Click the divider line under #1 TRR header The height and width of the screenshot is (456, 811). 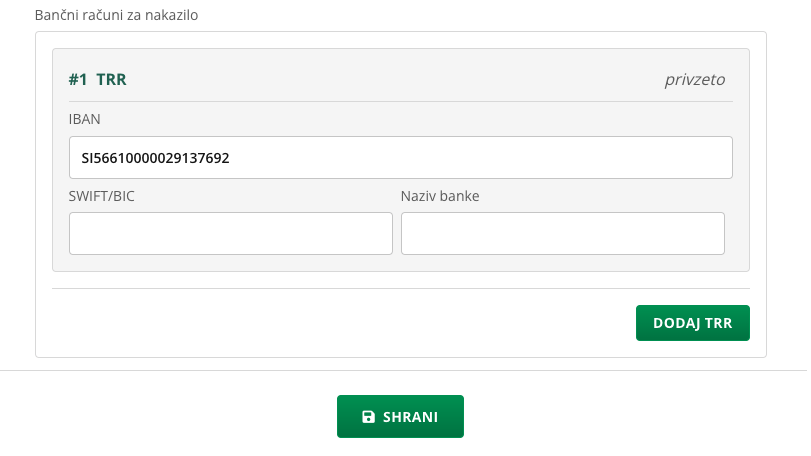401,101
